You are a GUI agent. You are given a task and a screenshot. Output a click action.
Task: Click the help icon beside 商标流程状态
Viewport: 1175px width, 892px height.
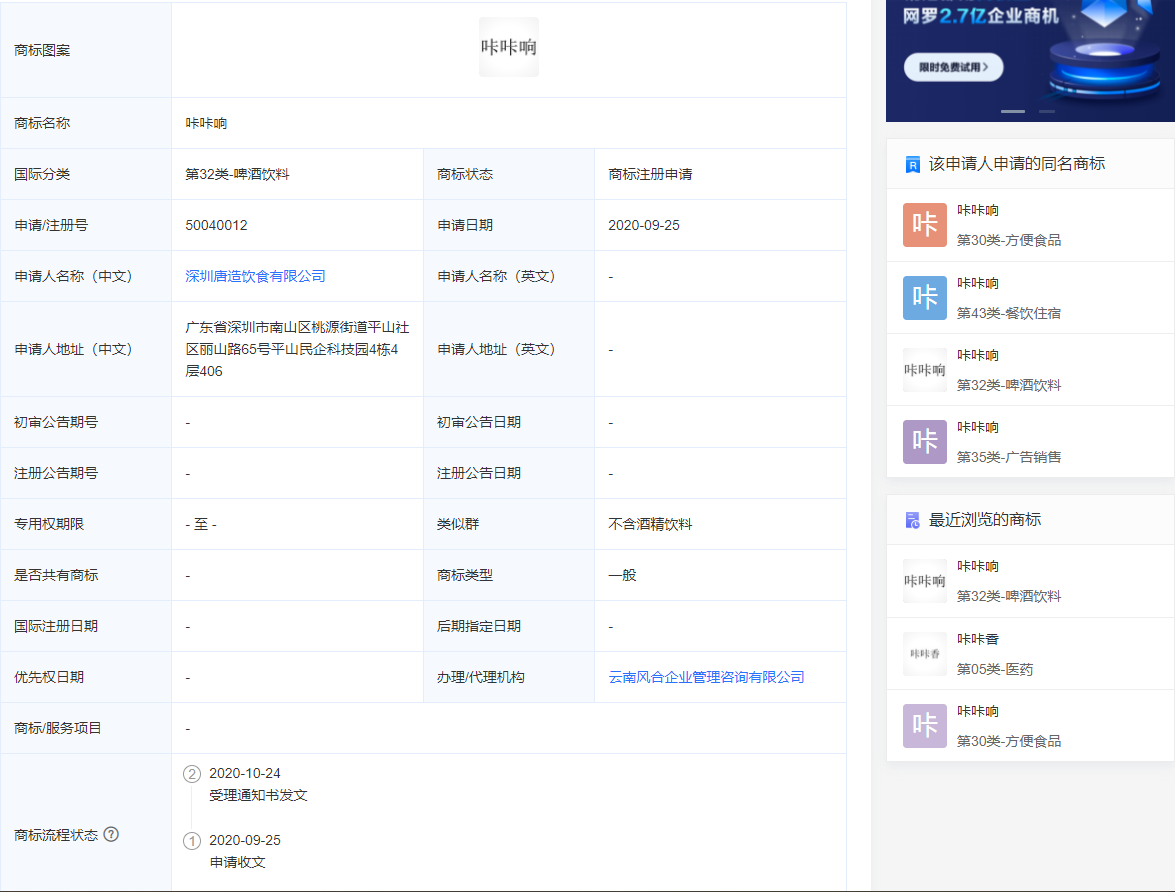tap(111, 834)
